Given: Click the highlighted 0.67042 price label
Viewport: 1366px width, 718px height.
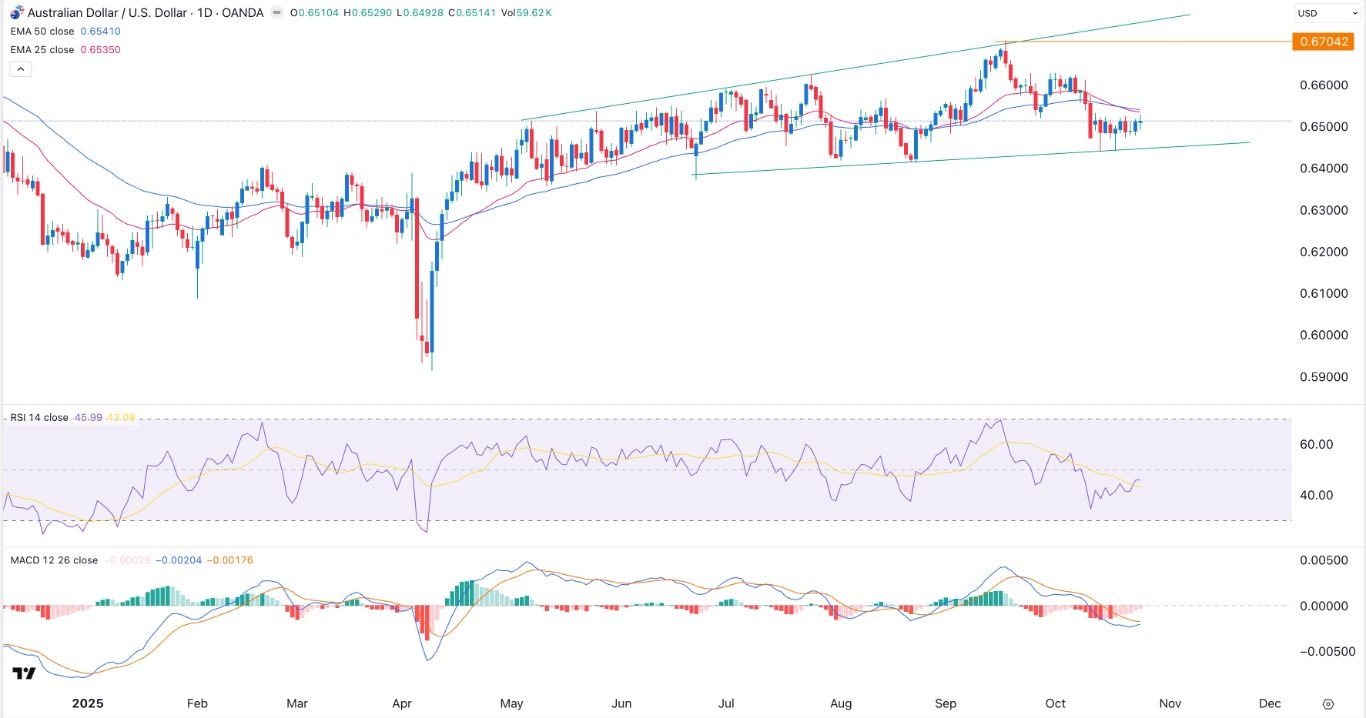Looking at the screenshot, I should [x=1324, y=41].
